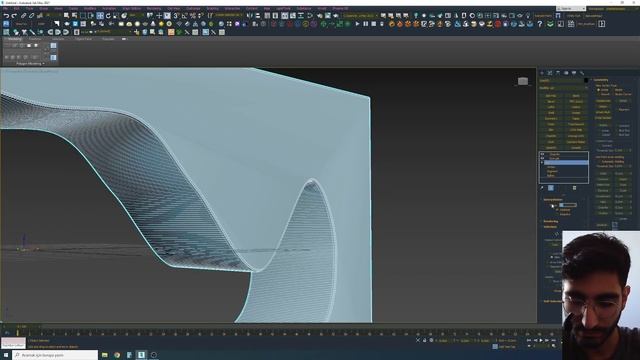Open the Utilities command panel tab
Viewport: 640px width, 360px height.
582,73
